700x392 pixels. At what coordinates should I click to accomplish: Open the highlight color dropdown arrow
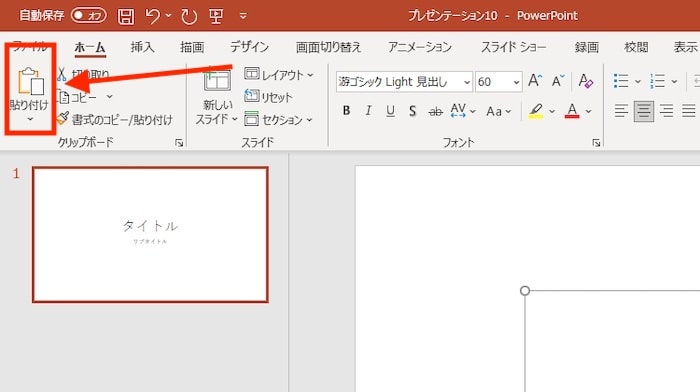pyautogui.click(x=552, y=111)
